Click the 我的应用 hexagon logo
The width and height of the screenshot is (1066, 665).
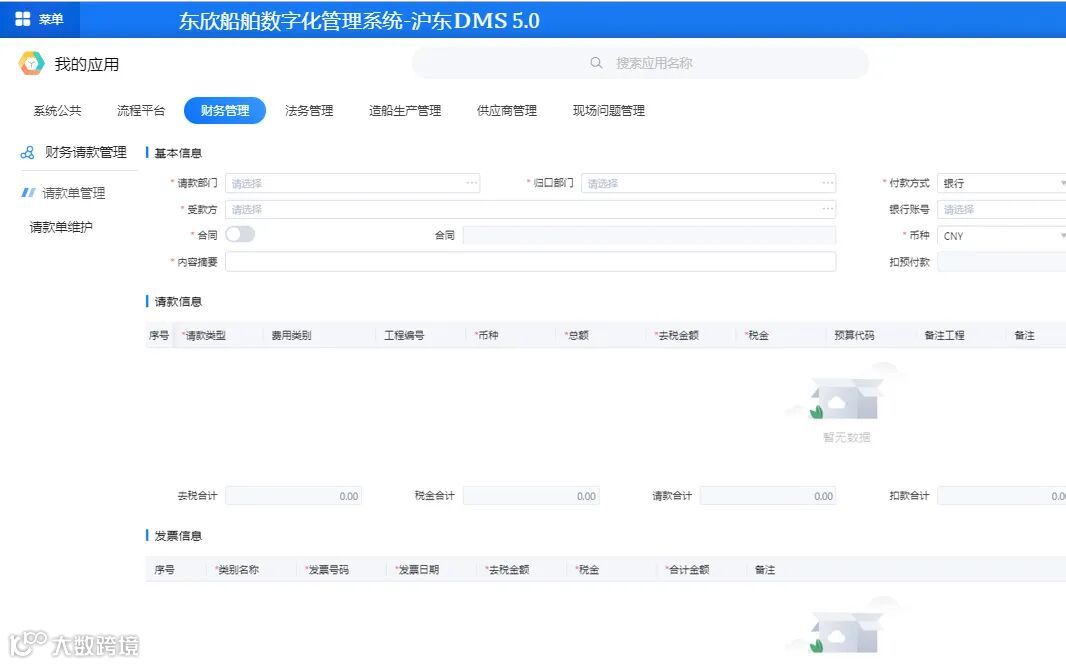[x=31, y=64]
